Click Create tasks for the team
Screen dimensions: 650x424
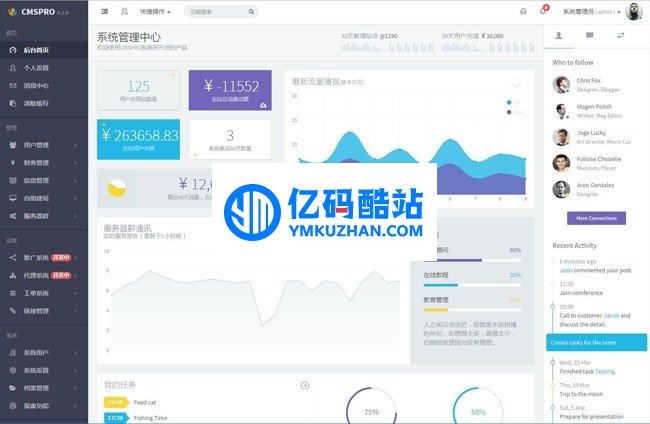[x=597, y=342]
